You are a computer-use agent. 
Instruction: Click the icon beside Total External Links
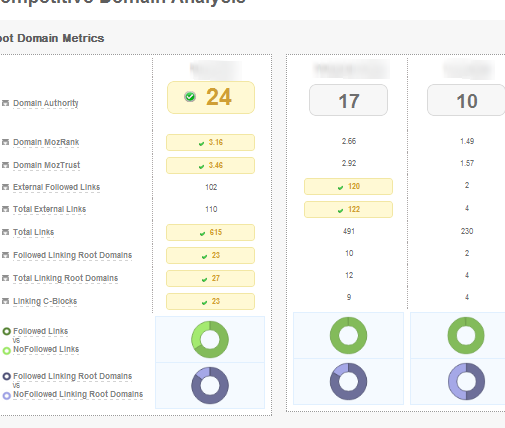[x=5, y=209]
